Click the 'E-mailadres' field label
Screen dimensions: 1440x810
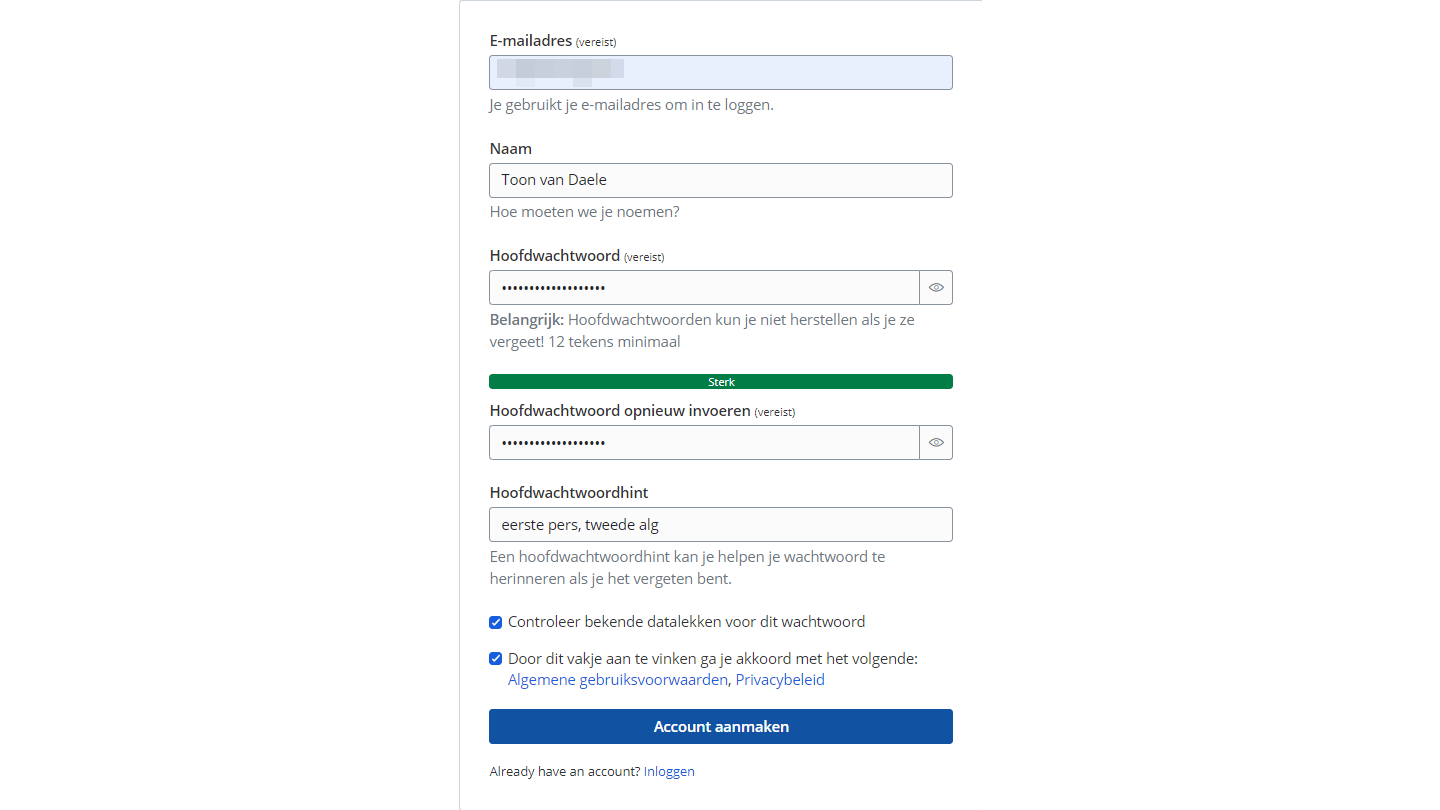coord(531,41)
